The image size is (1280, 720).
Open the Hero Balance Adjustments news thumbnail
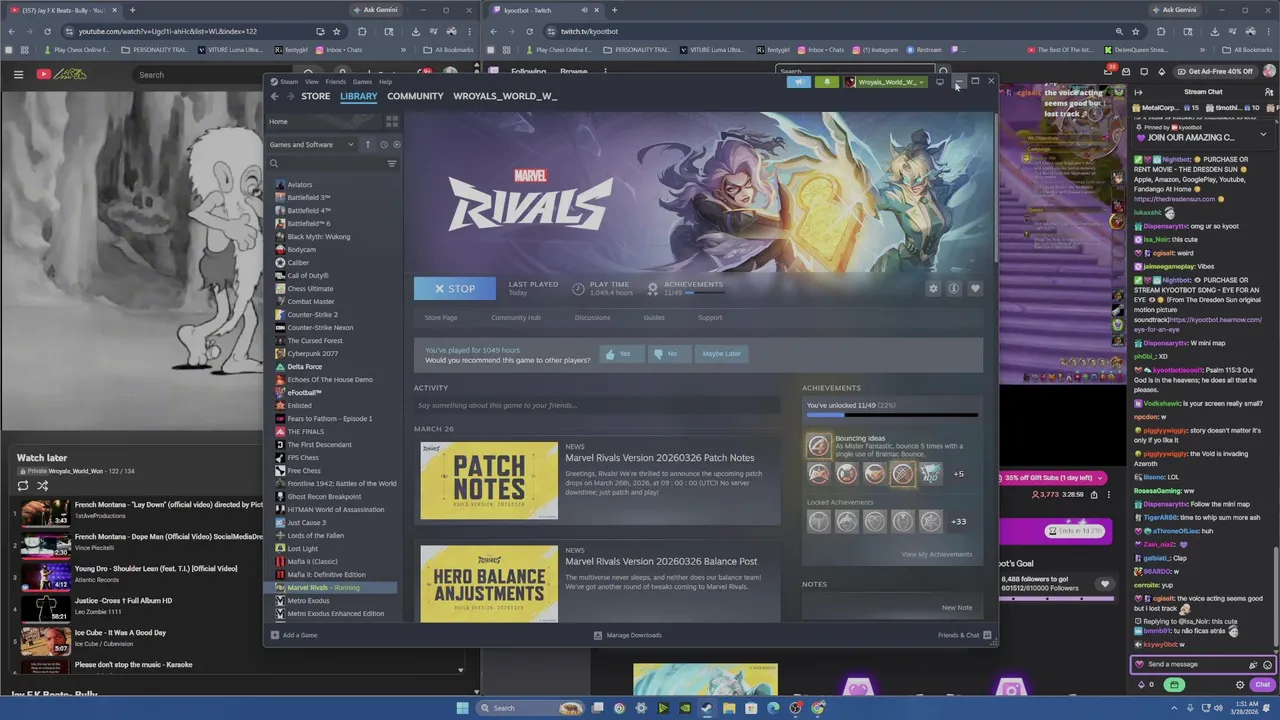489,583
